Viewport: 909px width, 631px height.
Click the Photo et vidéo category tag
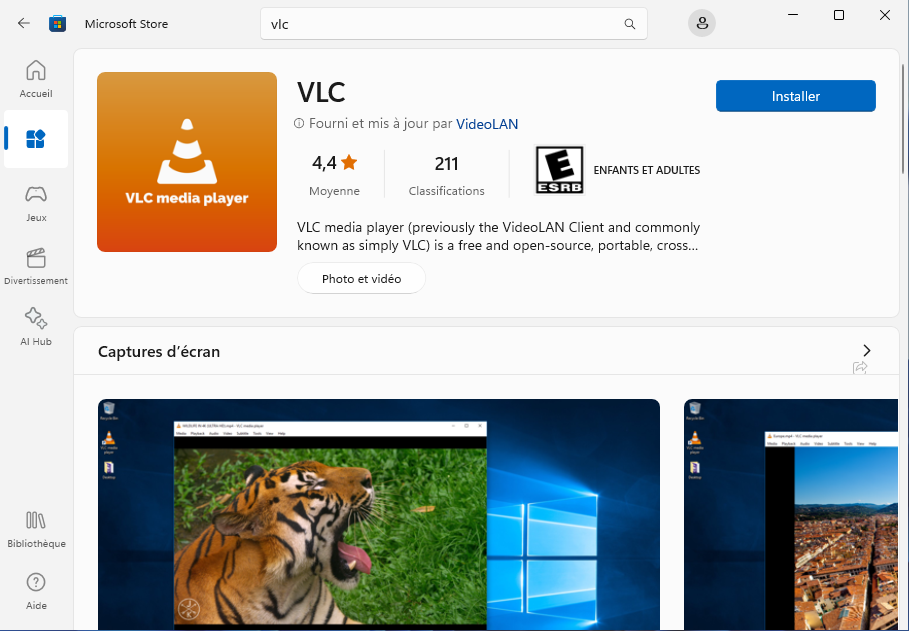pyautogui.click(x=361, y=278)
